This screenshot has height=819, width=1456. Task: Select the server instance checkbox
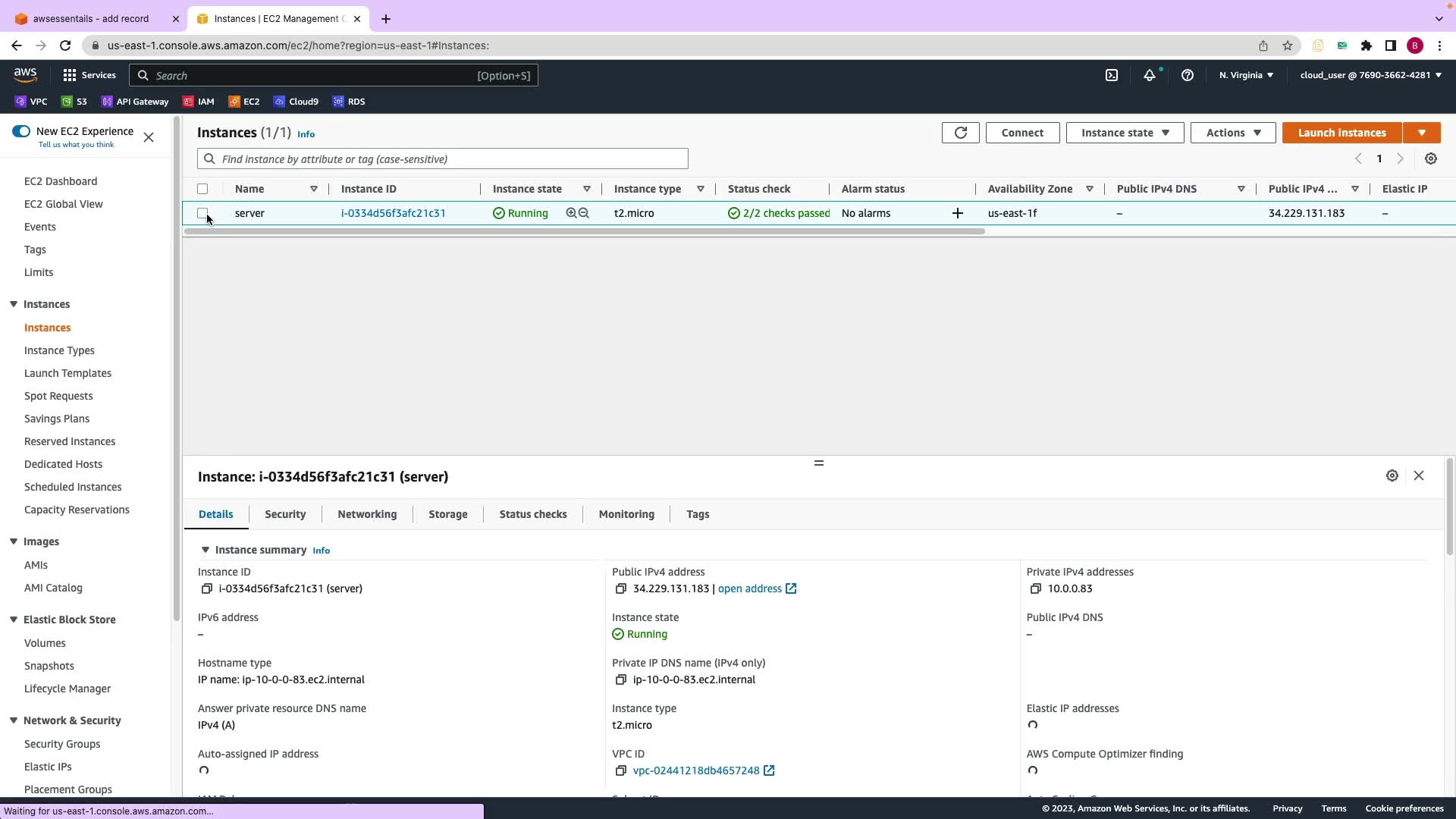click(202, 213)
